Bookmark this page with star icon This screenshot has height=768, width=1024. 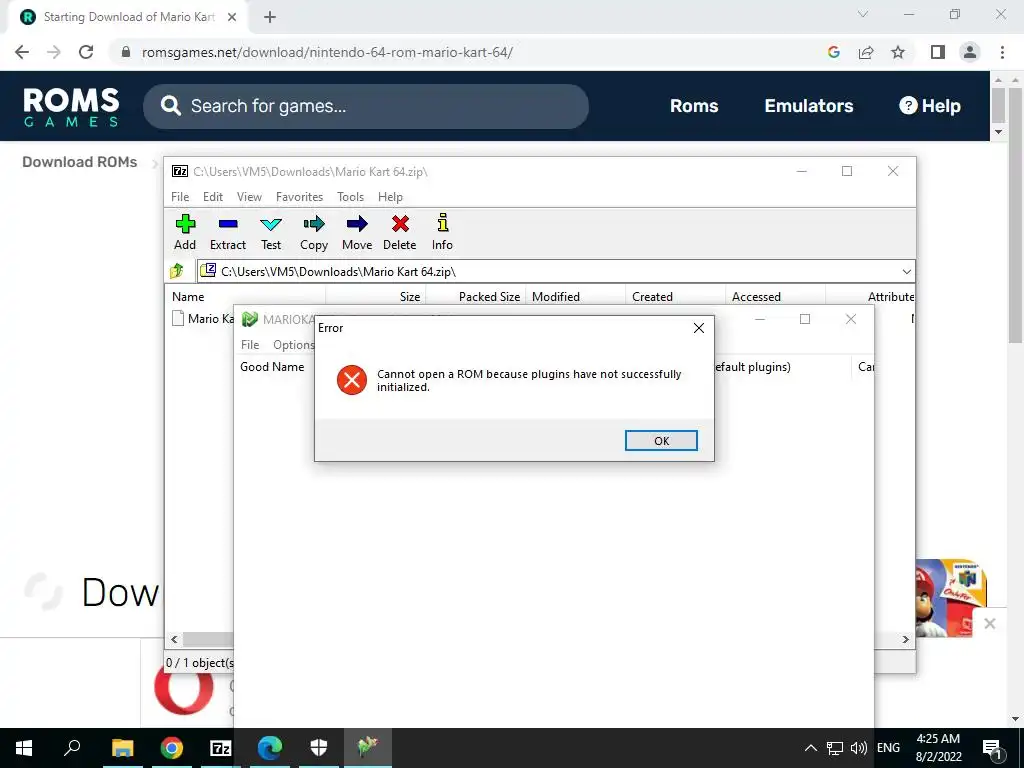[898, 52]
